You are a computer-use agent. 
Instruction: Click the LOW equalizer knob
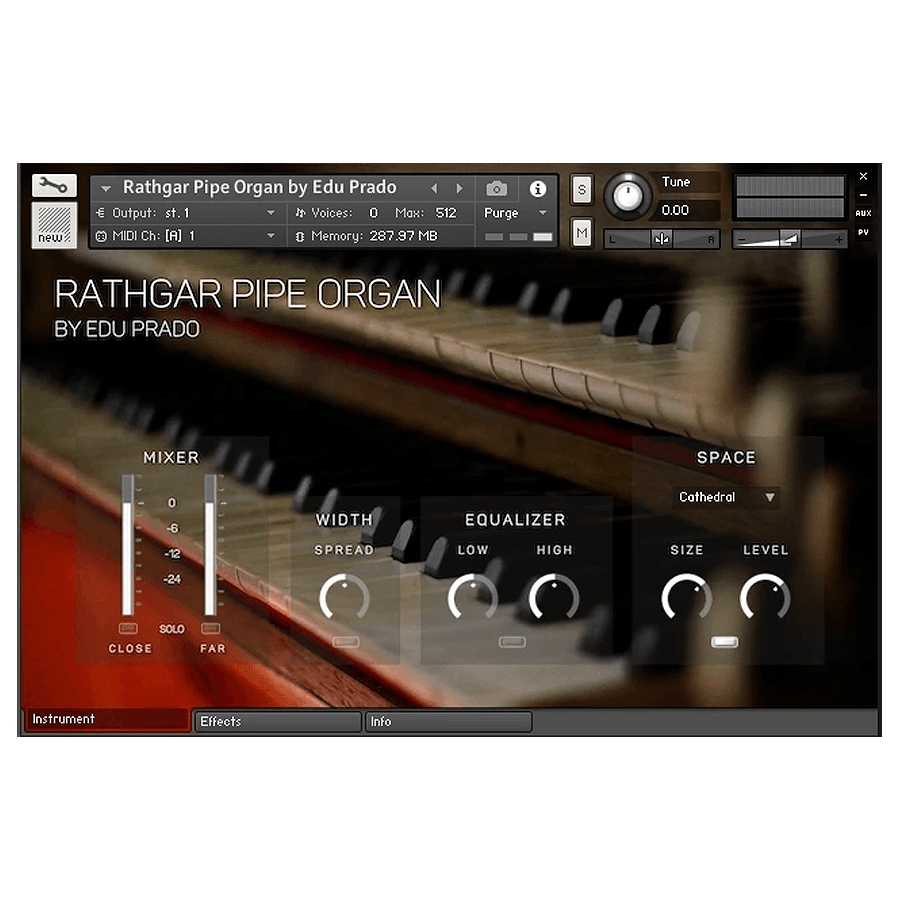tap(473, 598)
